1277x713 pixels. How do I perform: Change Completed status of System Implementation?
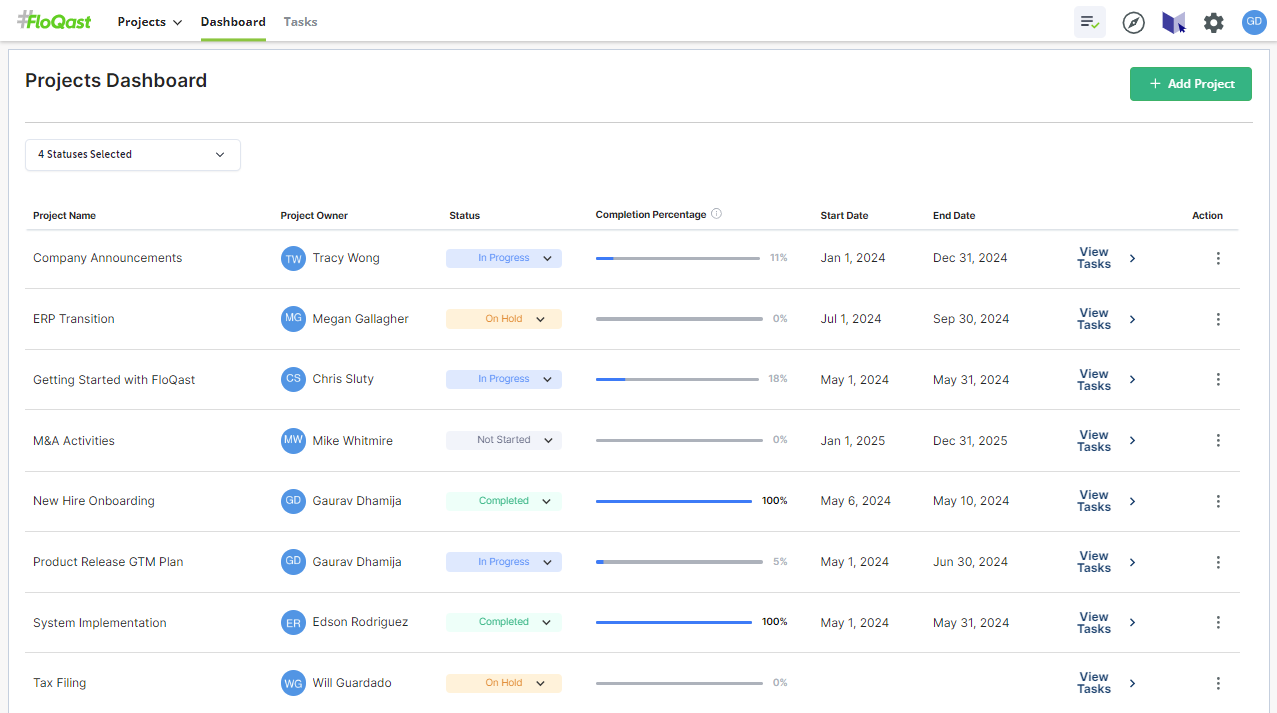tap(504, 622)
